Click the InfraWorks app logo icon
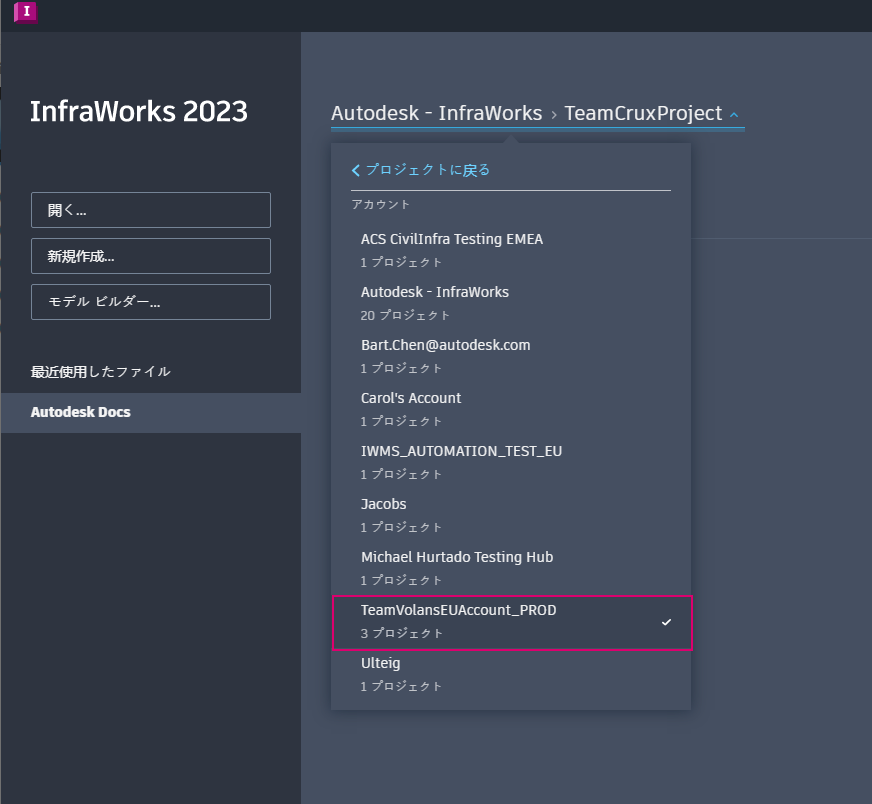 point(26,12)
